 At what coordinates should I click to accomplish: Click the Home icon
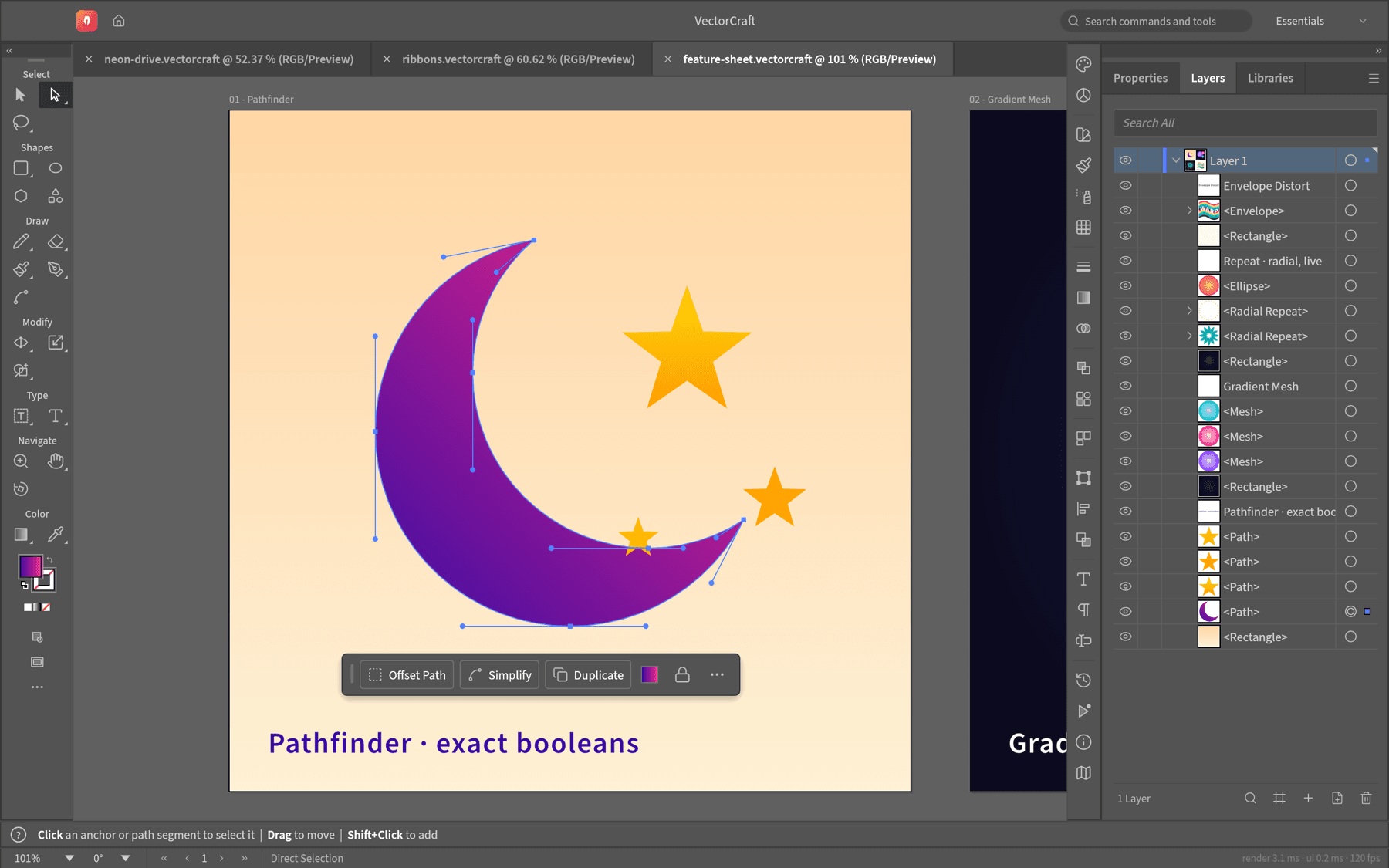(119, 21)
